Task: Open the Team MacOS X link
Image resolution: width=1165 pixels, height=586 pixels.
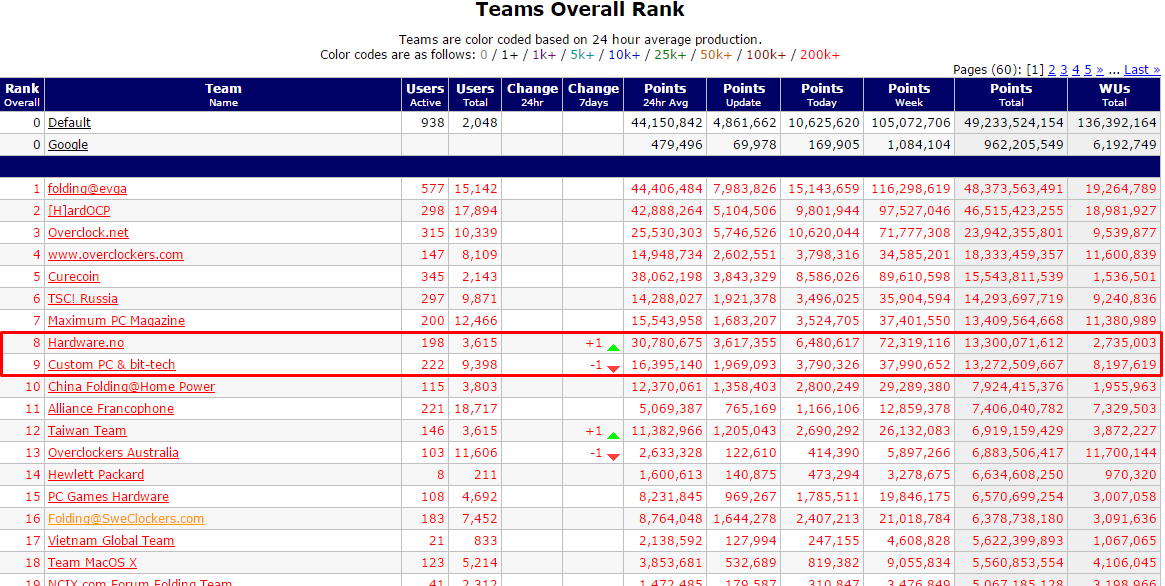Action: coord(92,563)
